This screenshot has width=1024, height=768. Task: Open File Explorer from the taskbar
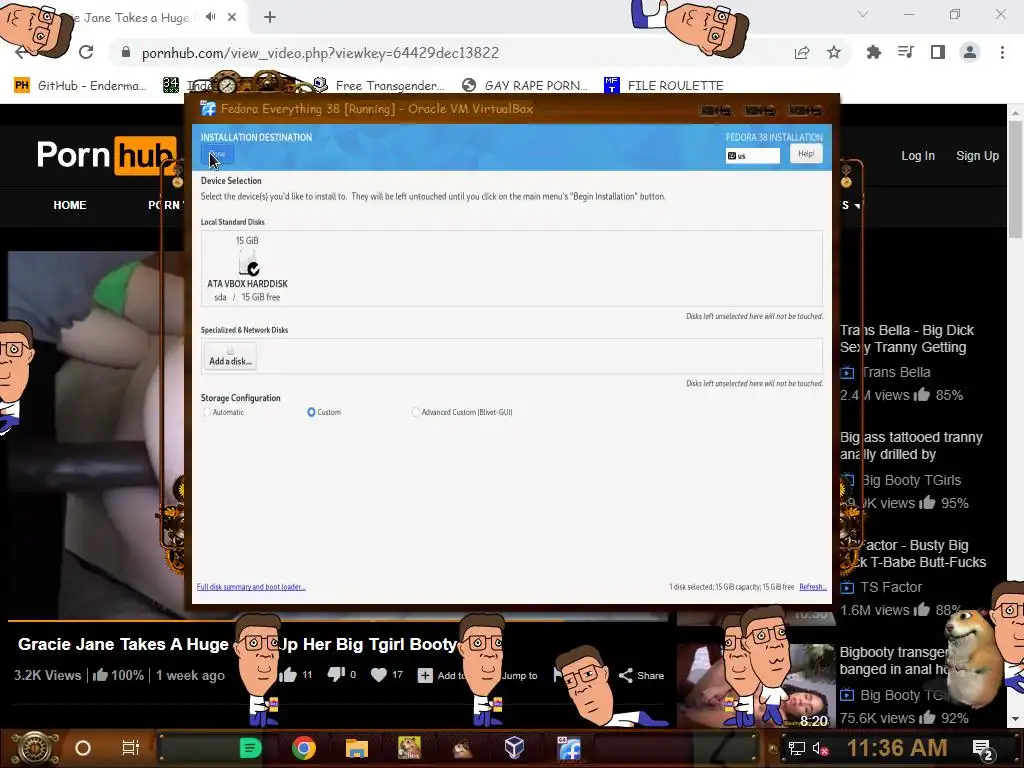(x=357, y=748)
